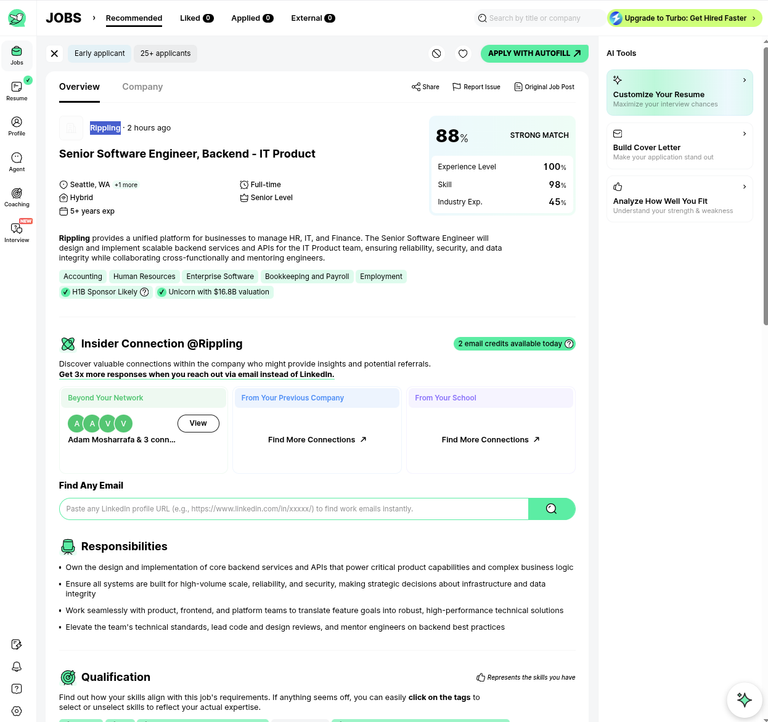Viewport: 768px width, 722px height.
Task: Click the Jobright bird logo
Action: 17,18
